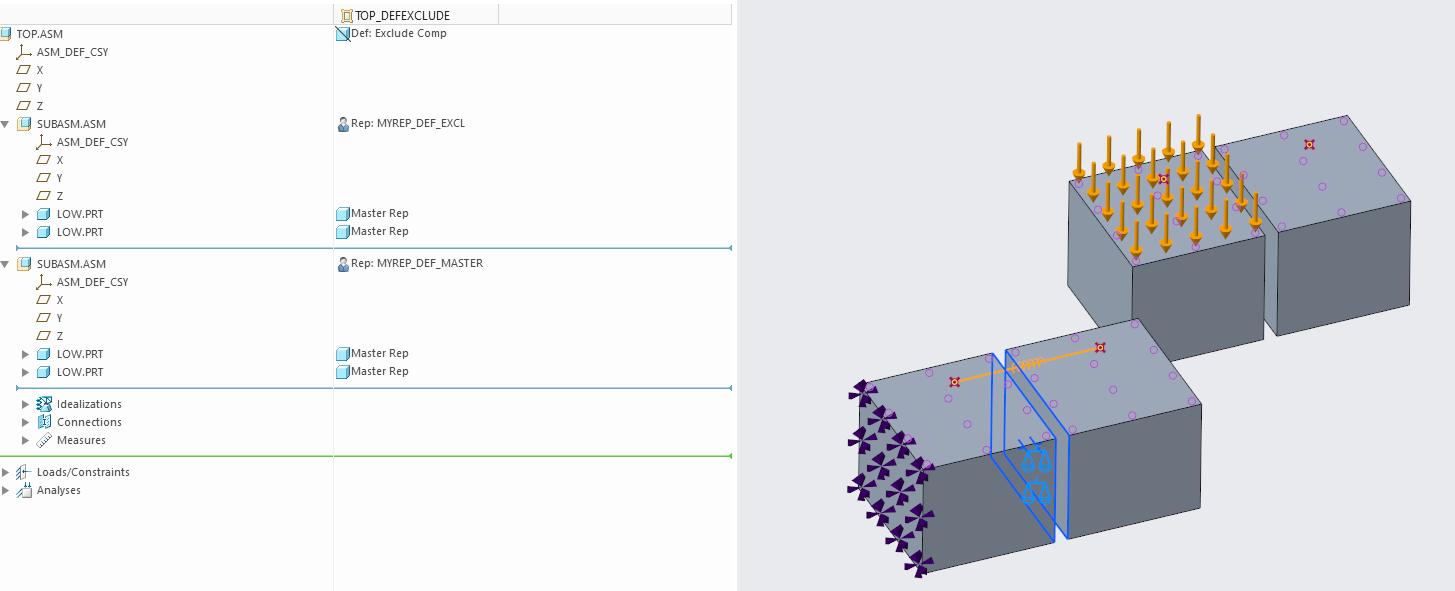Click the icon beside Def: Exclude Comp
The height and width of the screenshot is (591, 1455).
(342, 33)
